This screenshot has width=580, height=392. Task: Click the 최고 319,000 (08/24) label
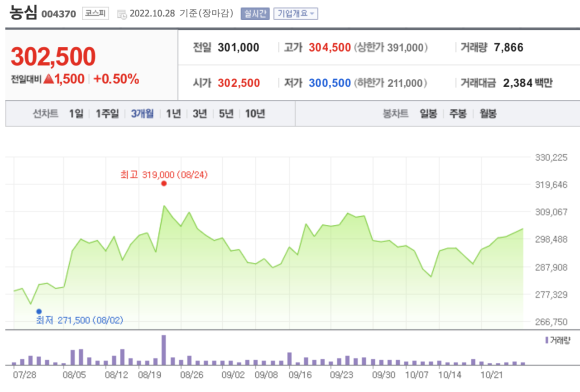164,174
